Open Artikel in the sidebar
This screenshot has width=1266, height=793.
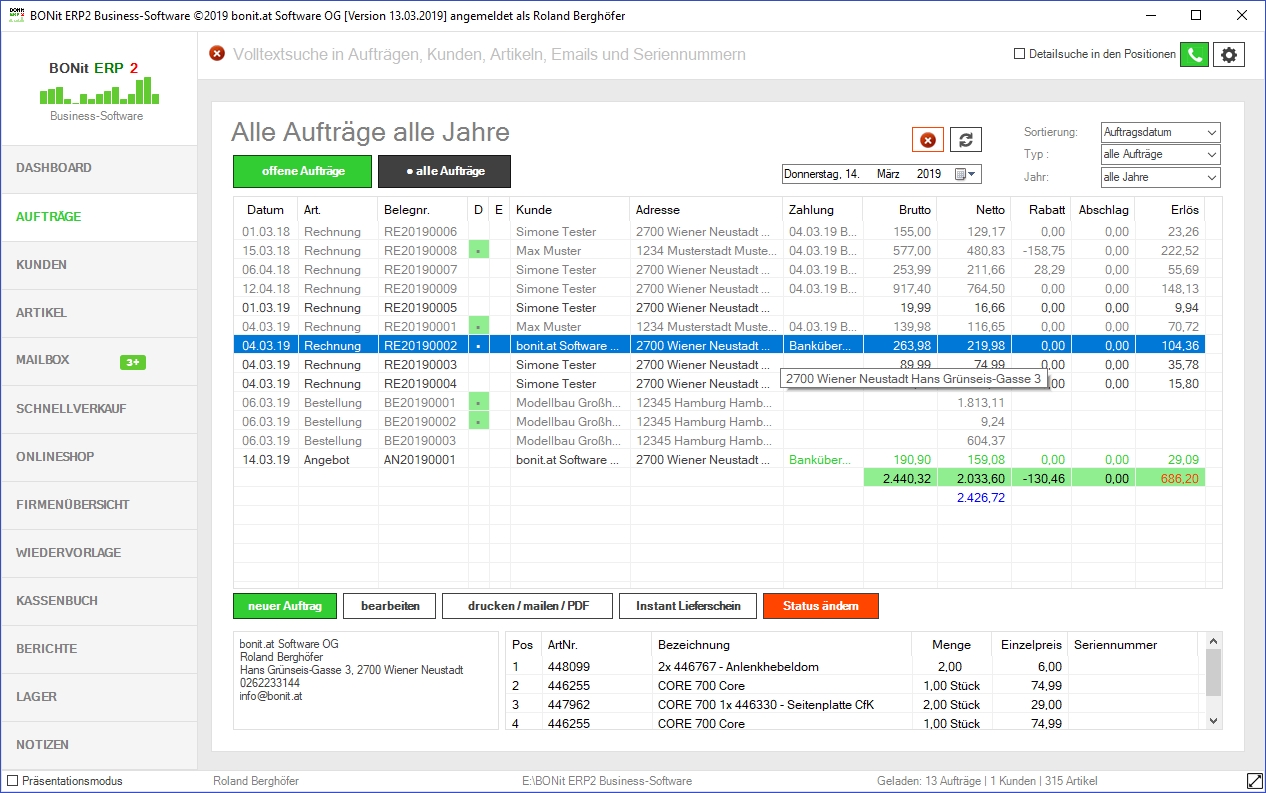tap(98, 313)
